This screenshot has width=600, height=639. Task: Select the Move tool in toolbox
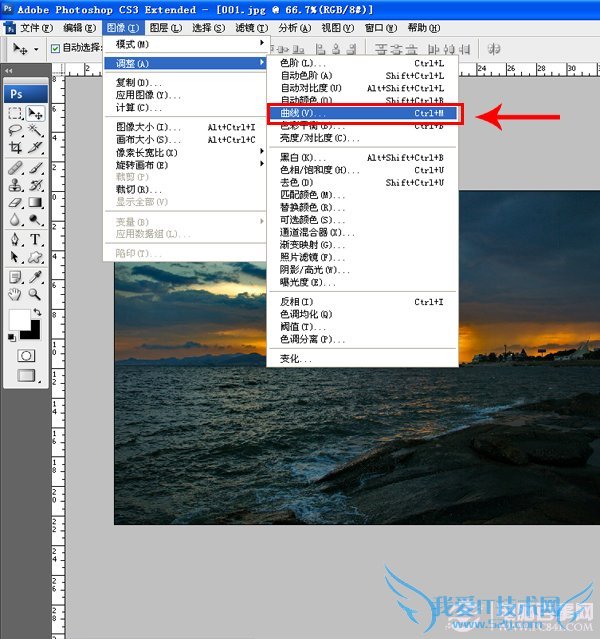[35, 114]
